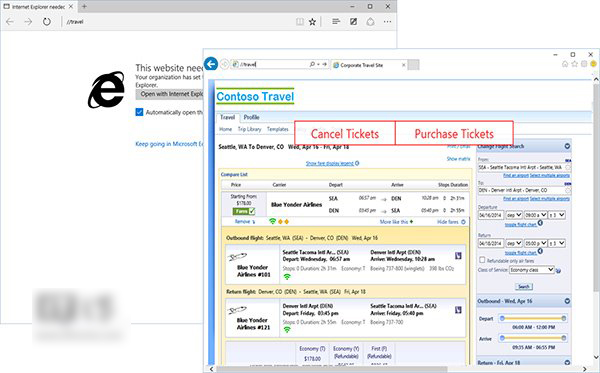Adjust the Depart time range slider
600x373 pixels.
pyautogui.click(x=533, y=319)
